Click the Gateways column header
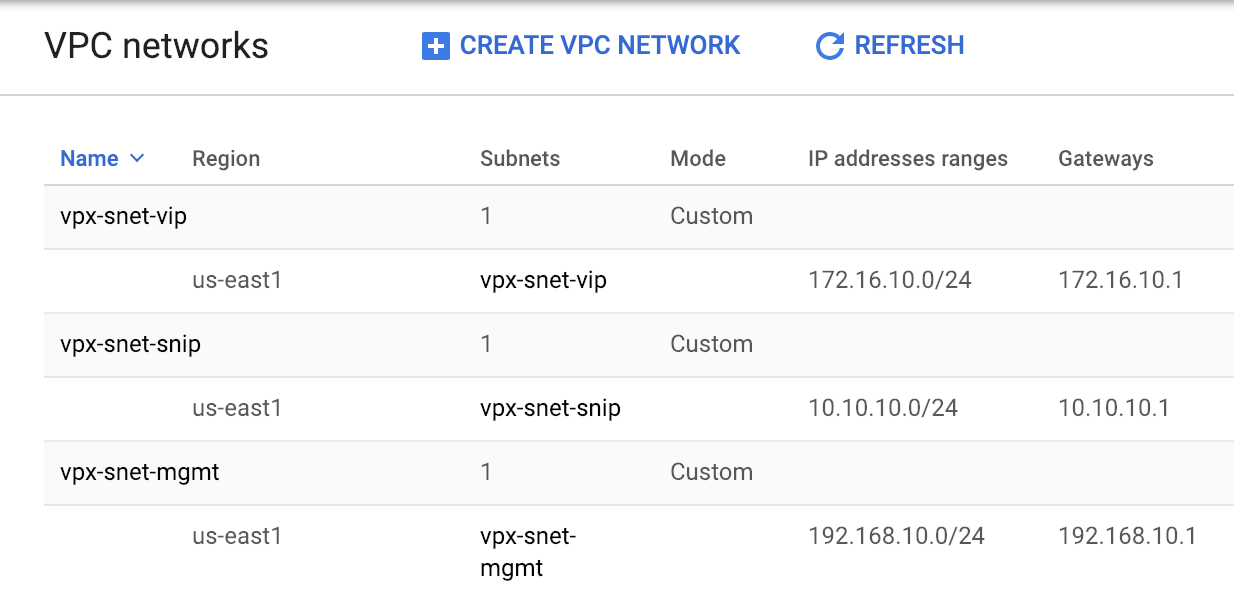Viewport: 1234px width, 594px height. (1106, 158)
